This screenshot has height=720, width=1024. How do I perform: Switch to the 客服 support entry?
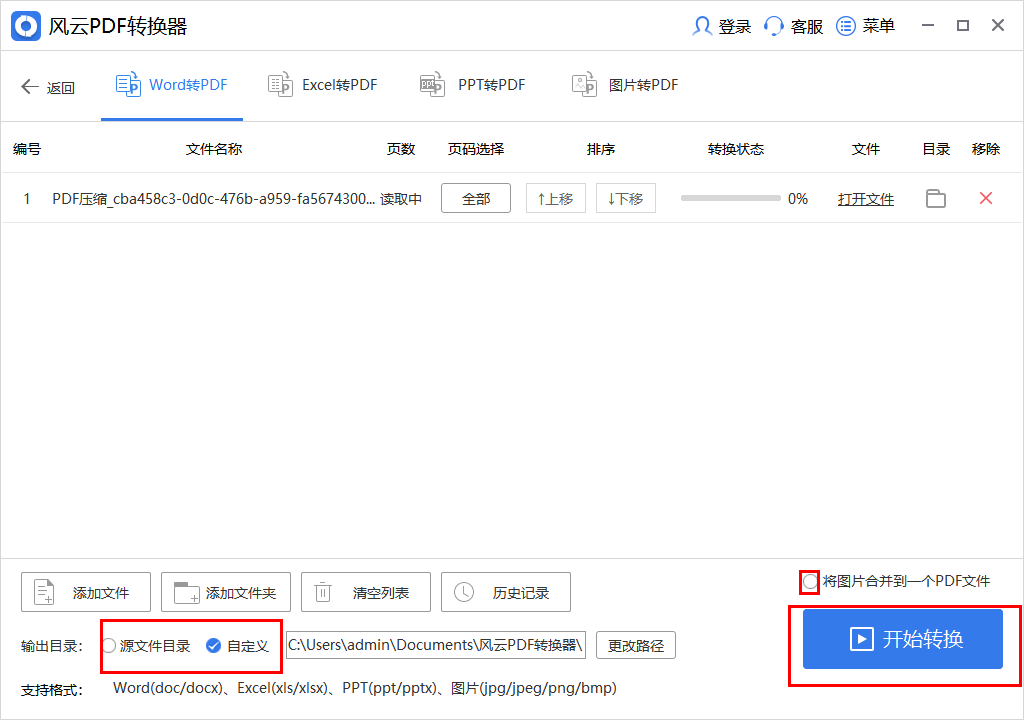pyautogui.click(x=793, y=25)
